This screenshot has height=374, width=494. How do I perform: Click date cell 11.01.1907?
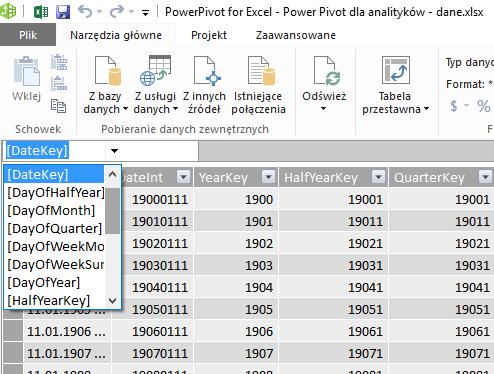[66, 354]
